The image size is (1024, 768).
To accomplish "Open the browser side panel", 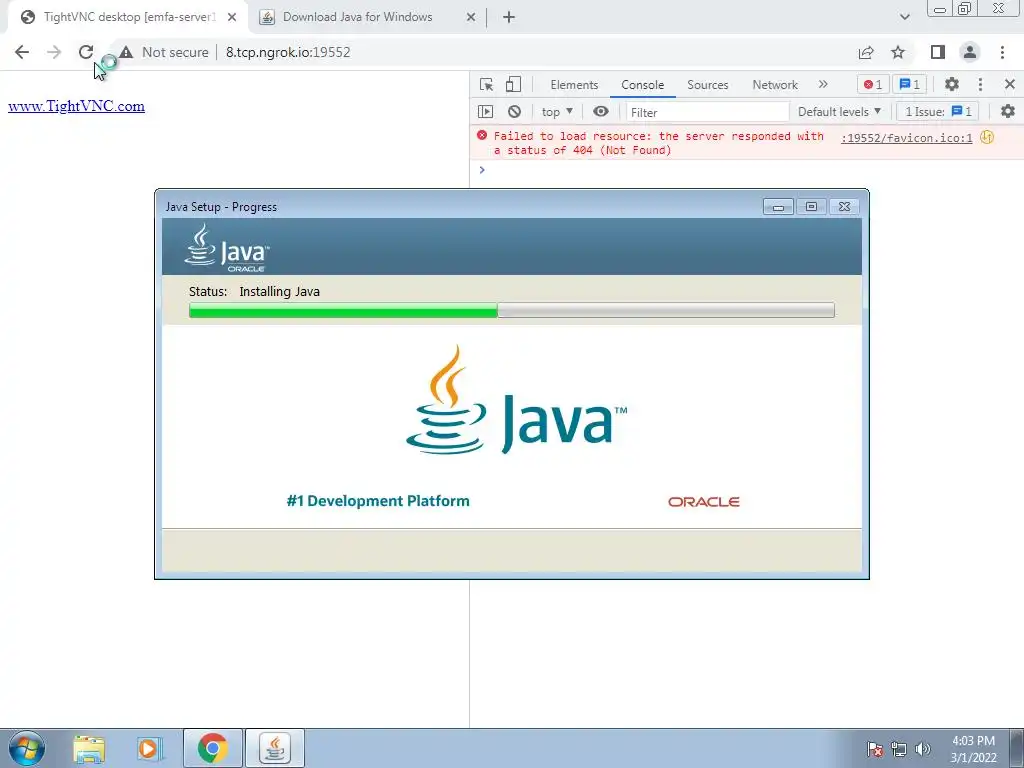I will click(x=938, y=52).
